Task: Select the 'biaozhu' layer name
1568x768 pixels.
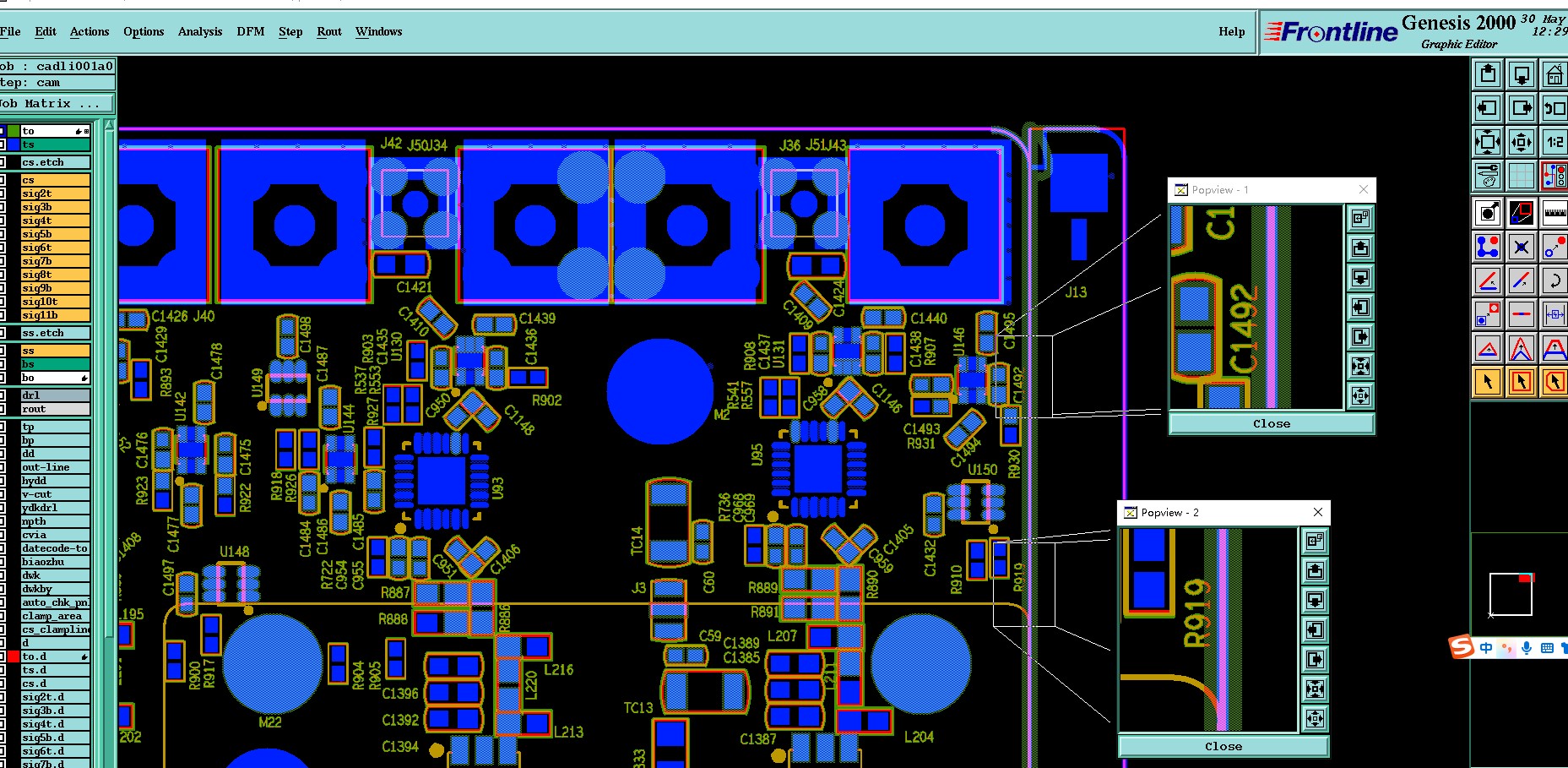Action: tap(56, 562)
